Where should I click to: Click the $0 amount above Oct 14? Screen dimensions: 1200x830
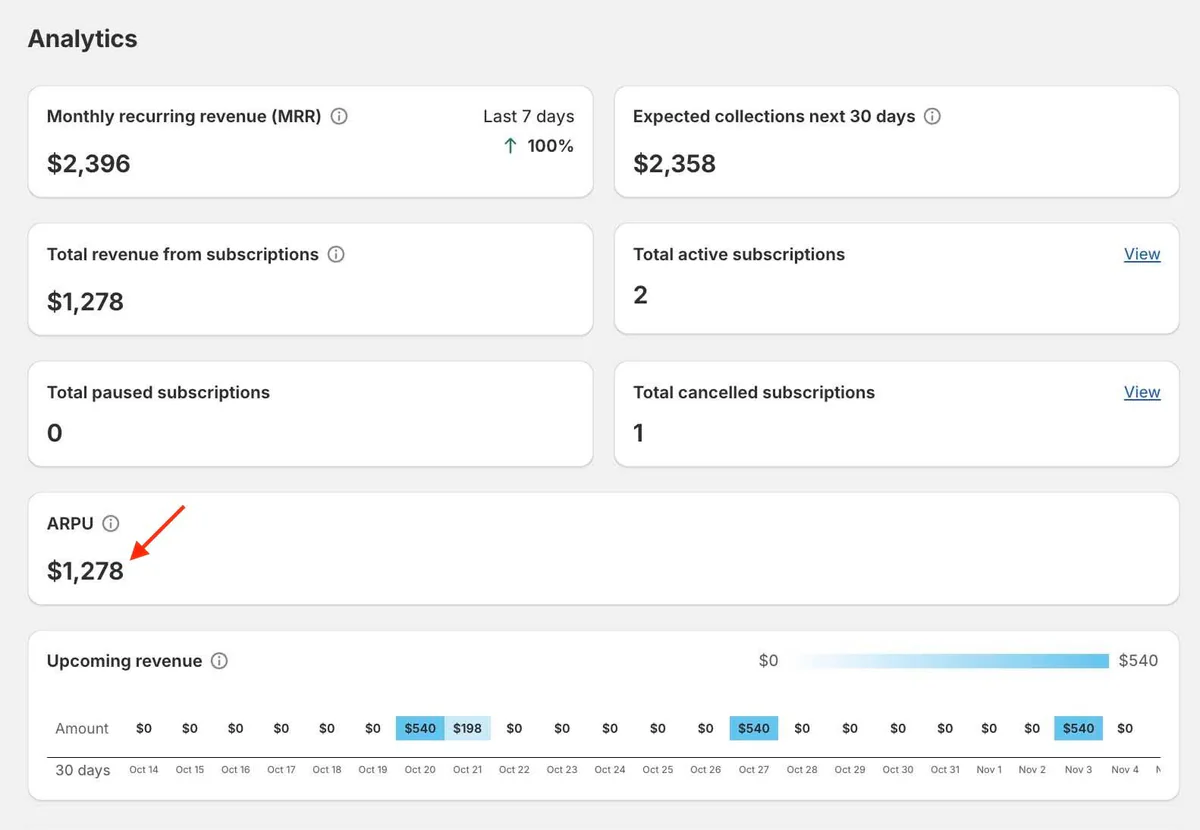[x=144, y=728]
